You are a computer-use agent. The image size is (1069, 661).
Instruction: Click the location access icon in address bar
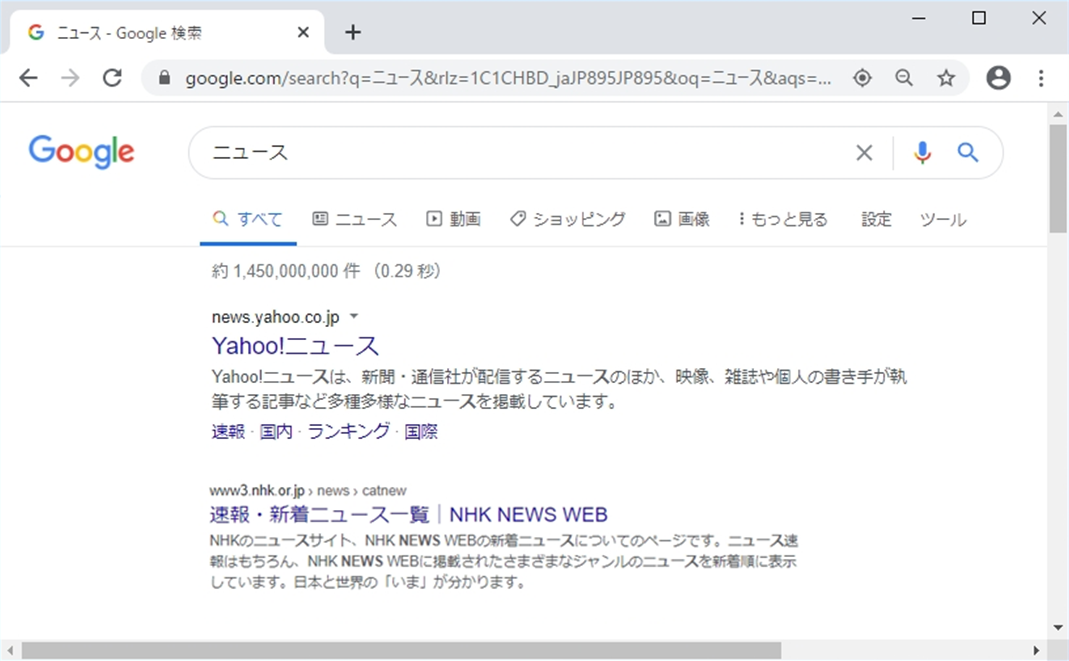tap(862, 78)
